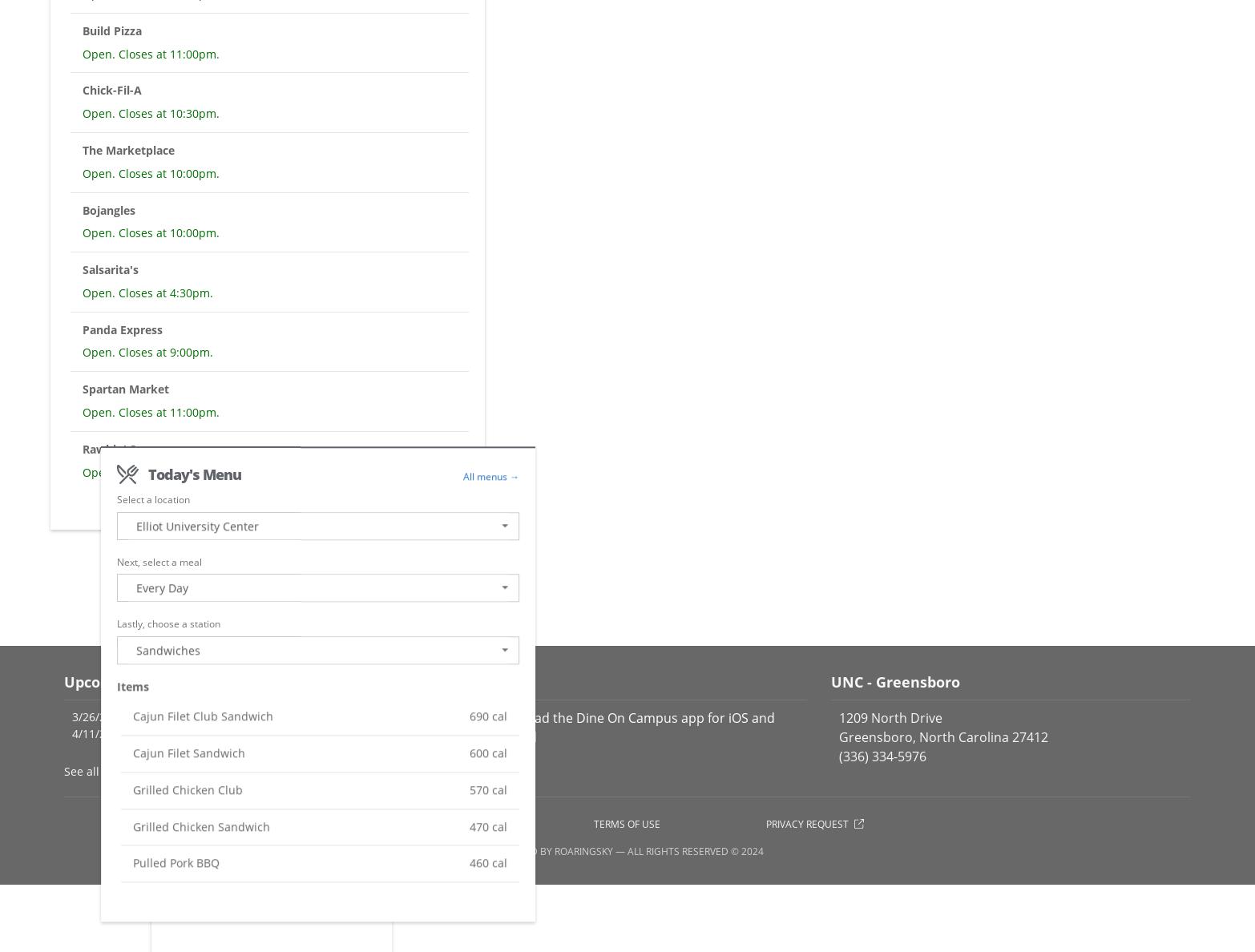This screenshot has width=1255, height=952.
Task: Open the Elliot University Center location dropdown
Action: [x=317, y=526]
